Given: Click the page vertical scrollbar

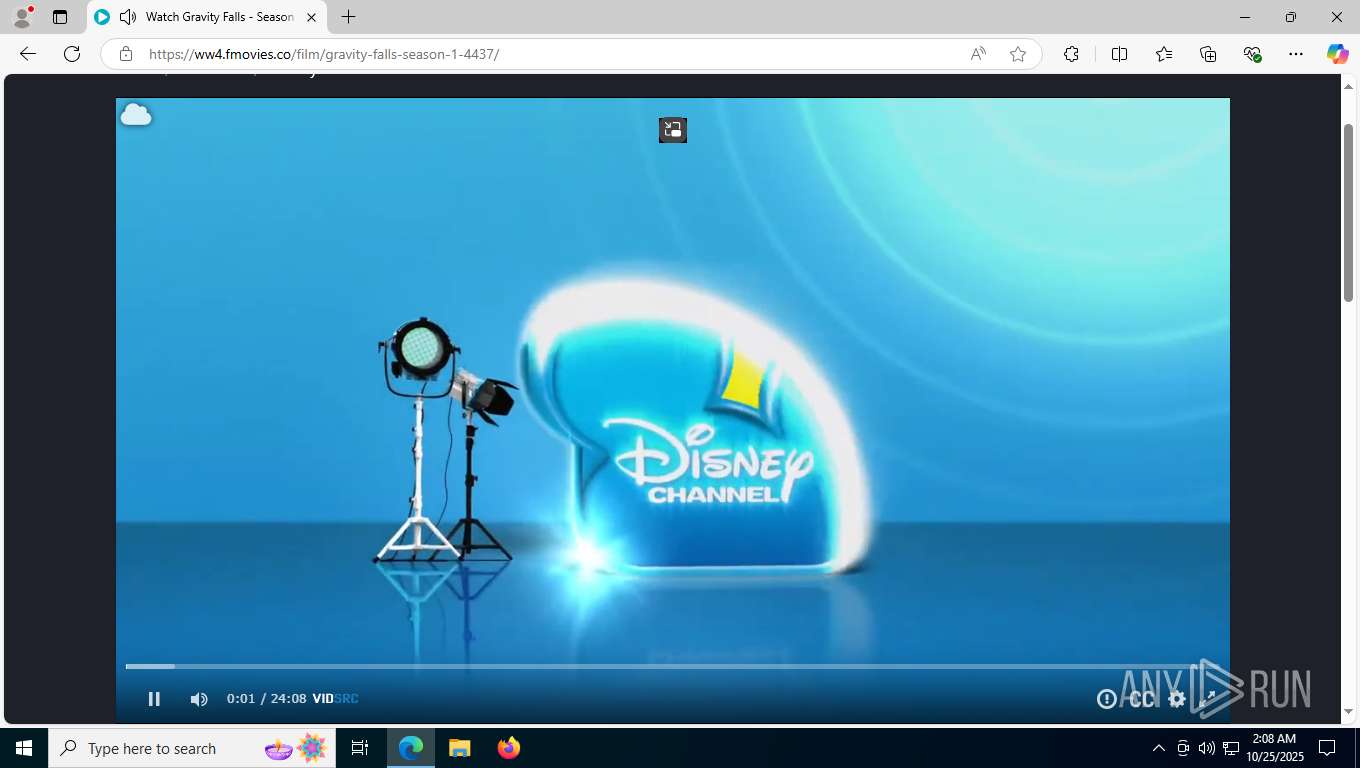Looking at the screenshot, I should coord(1348,212).
